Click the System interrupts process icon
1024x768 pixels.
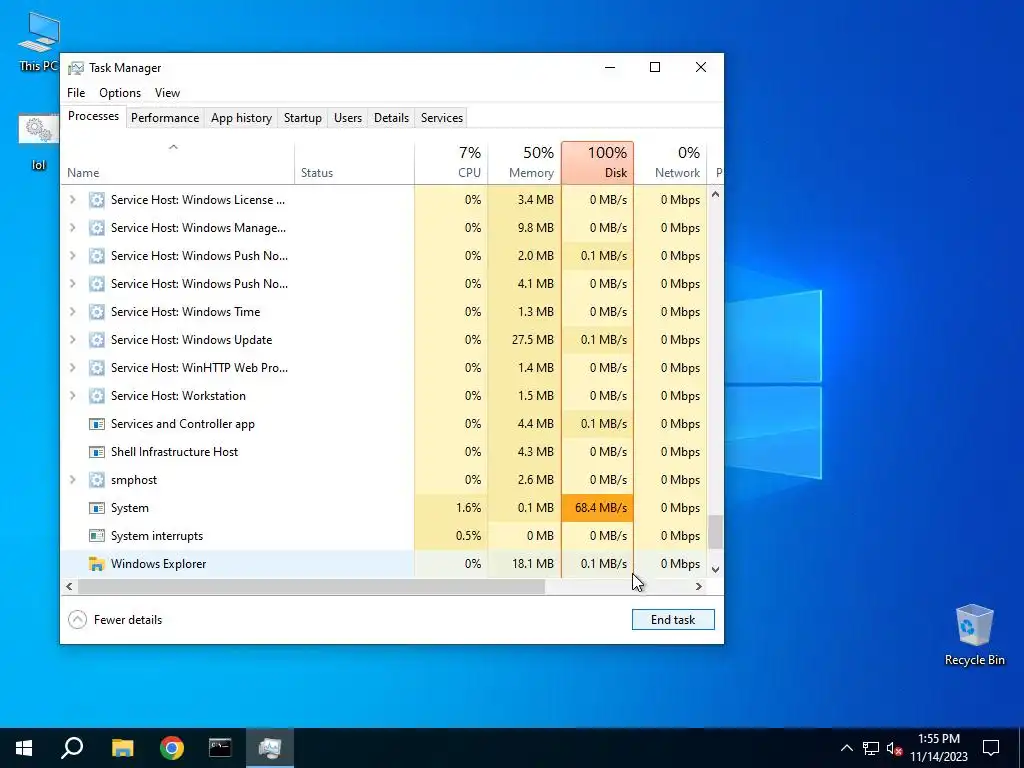(x=97, y=536)
